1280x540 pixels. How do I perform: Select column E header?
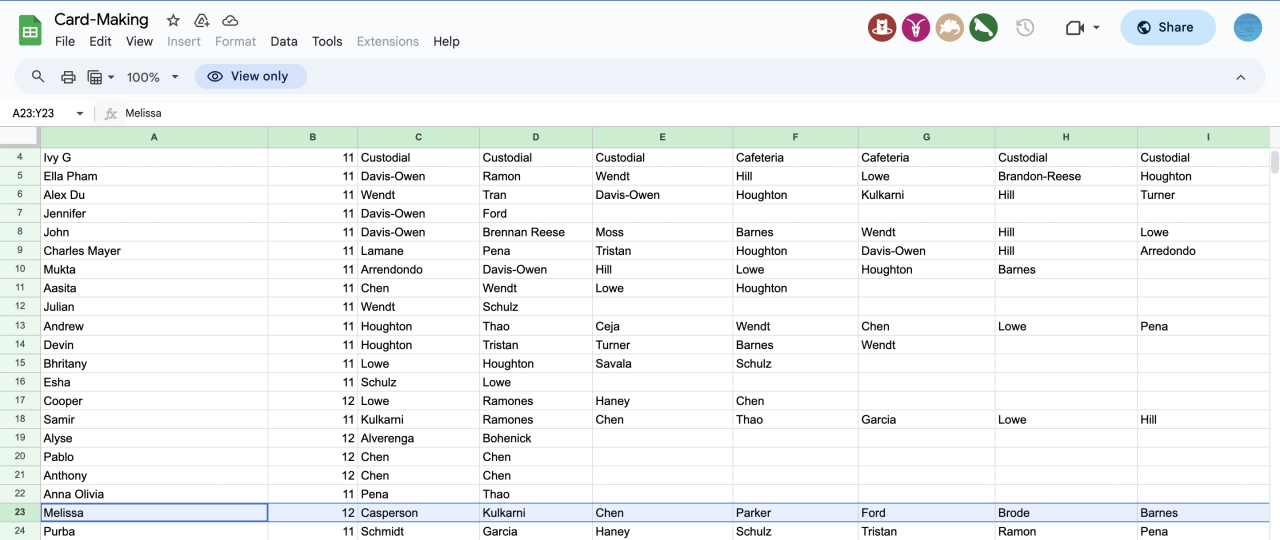[662, 137]
